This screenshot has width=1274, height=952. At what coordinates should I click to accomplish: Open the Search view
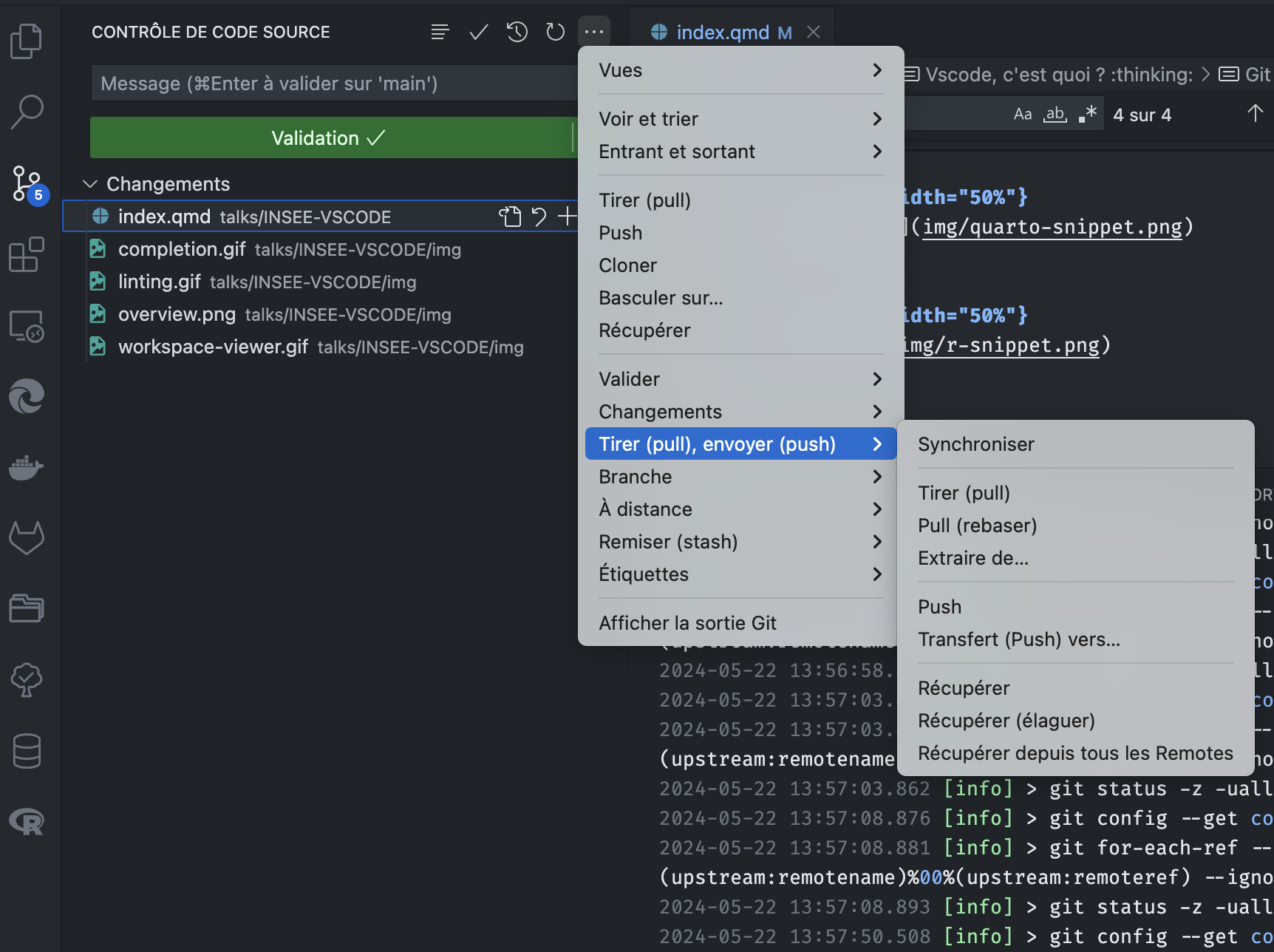tap(27, 111)
